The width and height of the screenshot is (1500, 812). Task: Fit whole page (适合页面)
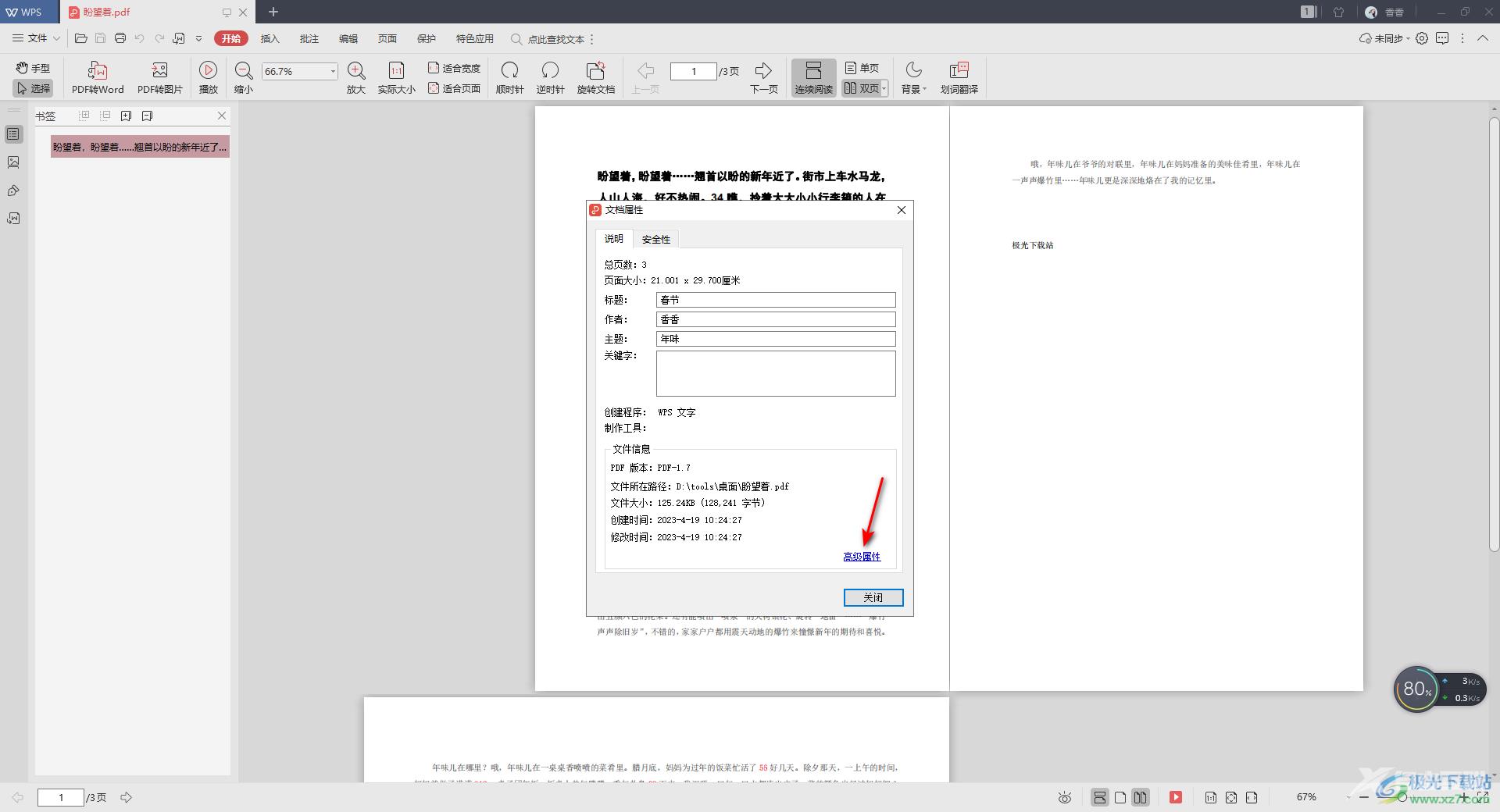tap(454, 88)
